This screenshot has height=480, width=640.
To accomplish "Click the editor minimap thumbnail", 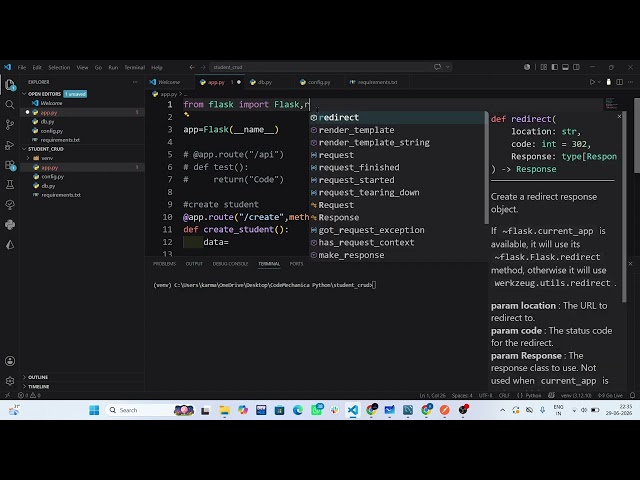I will (611, 103).
